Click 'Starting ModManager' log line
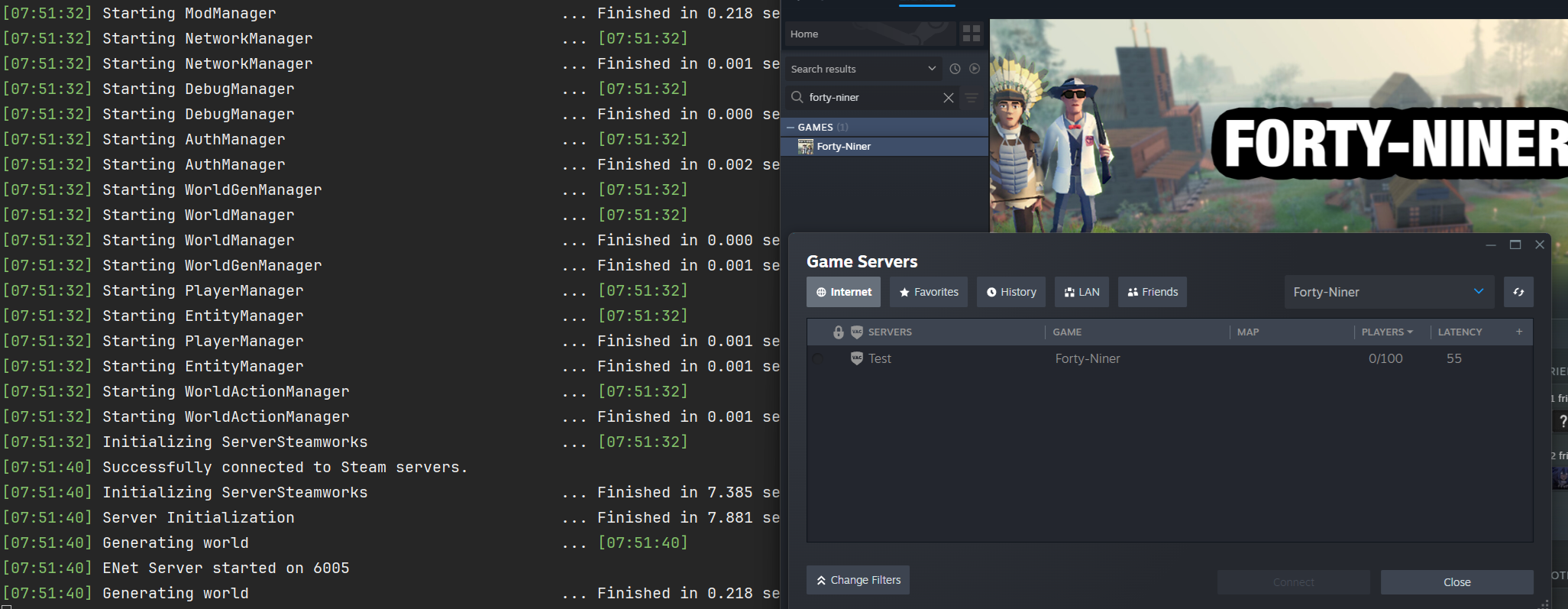Viewport: 1568px width, 609px height. coord(189,13)
